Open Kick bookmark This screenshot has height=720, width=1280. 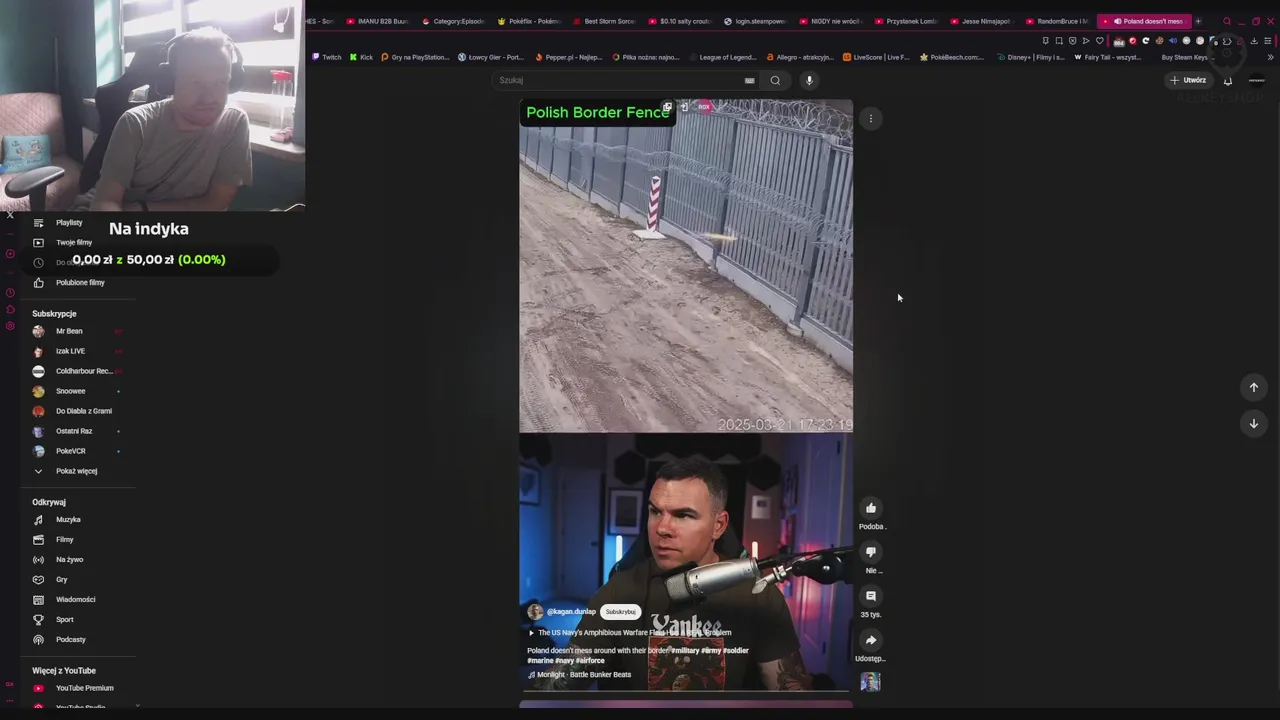click(361, 57)
